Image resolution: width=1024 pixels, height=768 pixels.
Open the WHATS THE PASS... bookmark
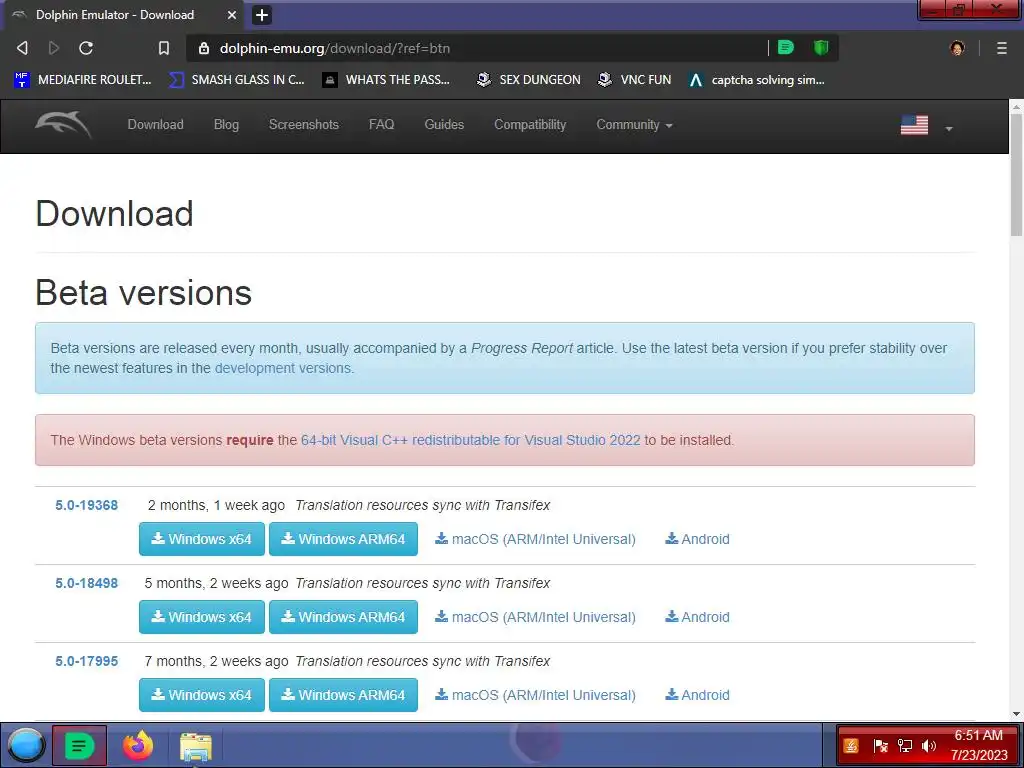[x=387, y=80]
